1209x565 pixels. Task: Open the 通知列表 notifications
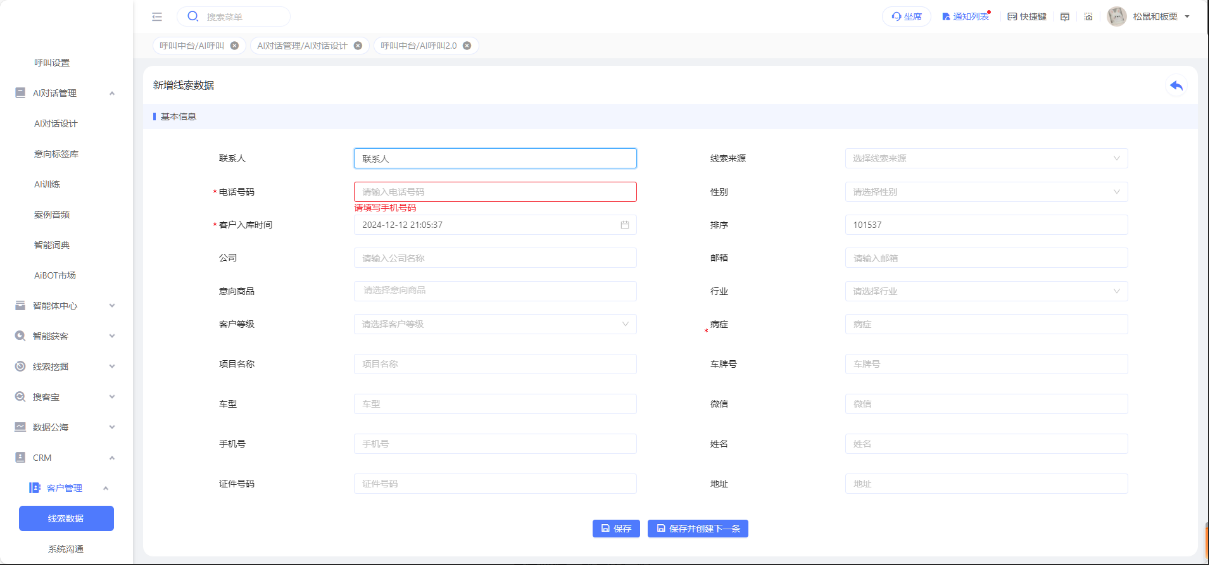click(965, 17)
